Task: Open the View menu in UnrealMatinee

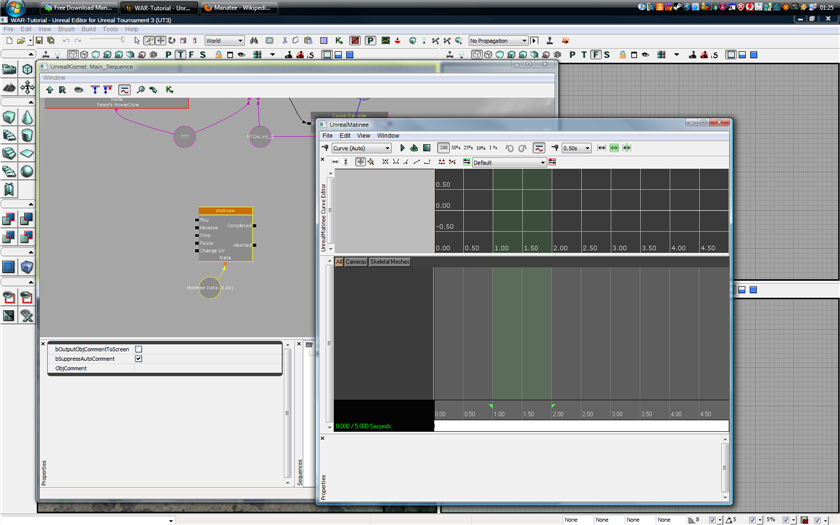Action: (364, 136)
